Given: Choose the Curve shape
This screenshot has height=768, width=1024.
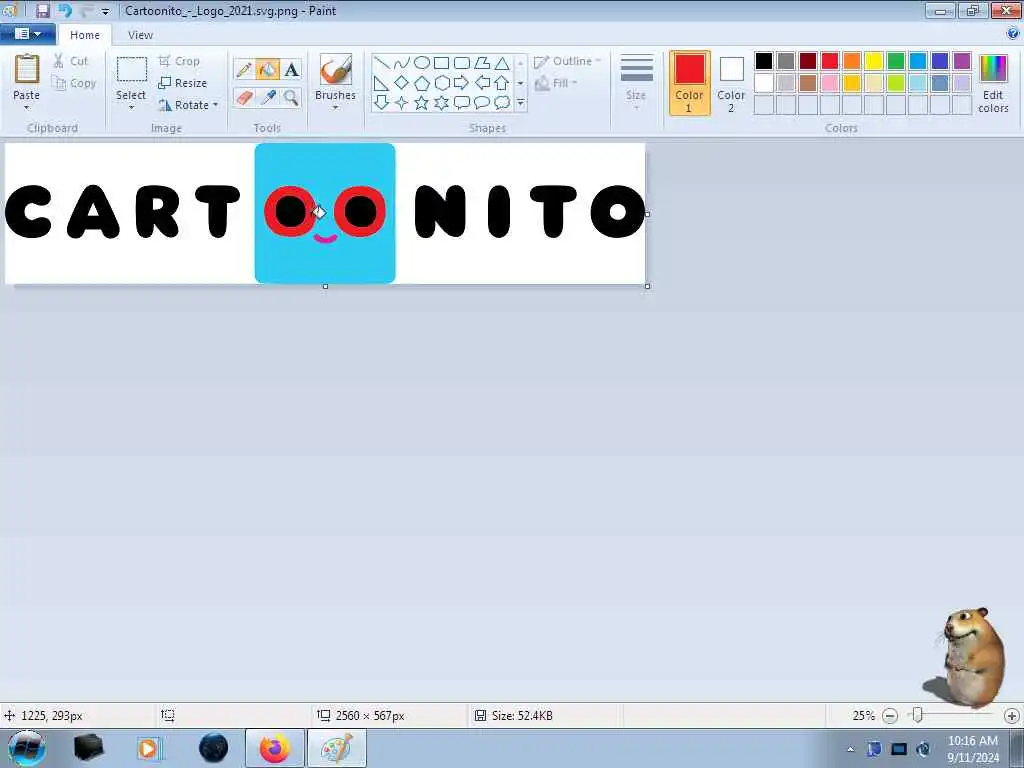Looking at the screenshot, I should [402, 63].
